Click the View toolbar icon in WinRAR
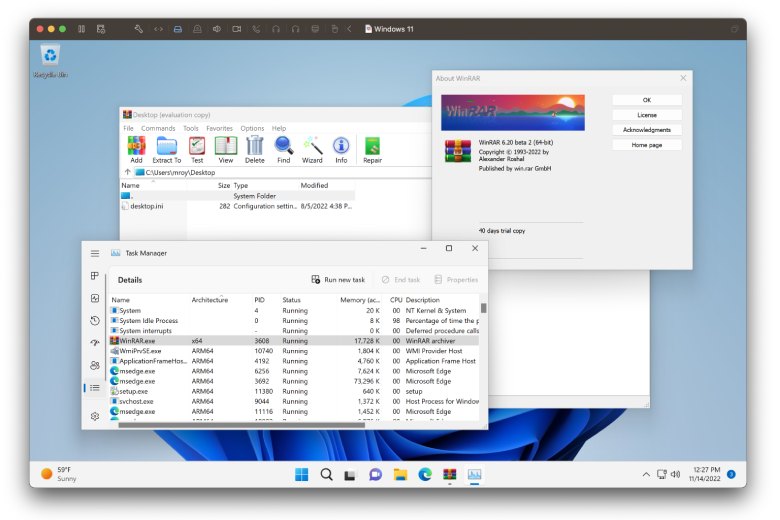The height and width of the screenshot is (520, 780). coord(226,150)
